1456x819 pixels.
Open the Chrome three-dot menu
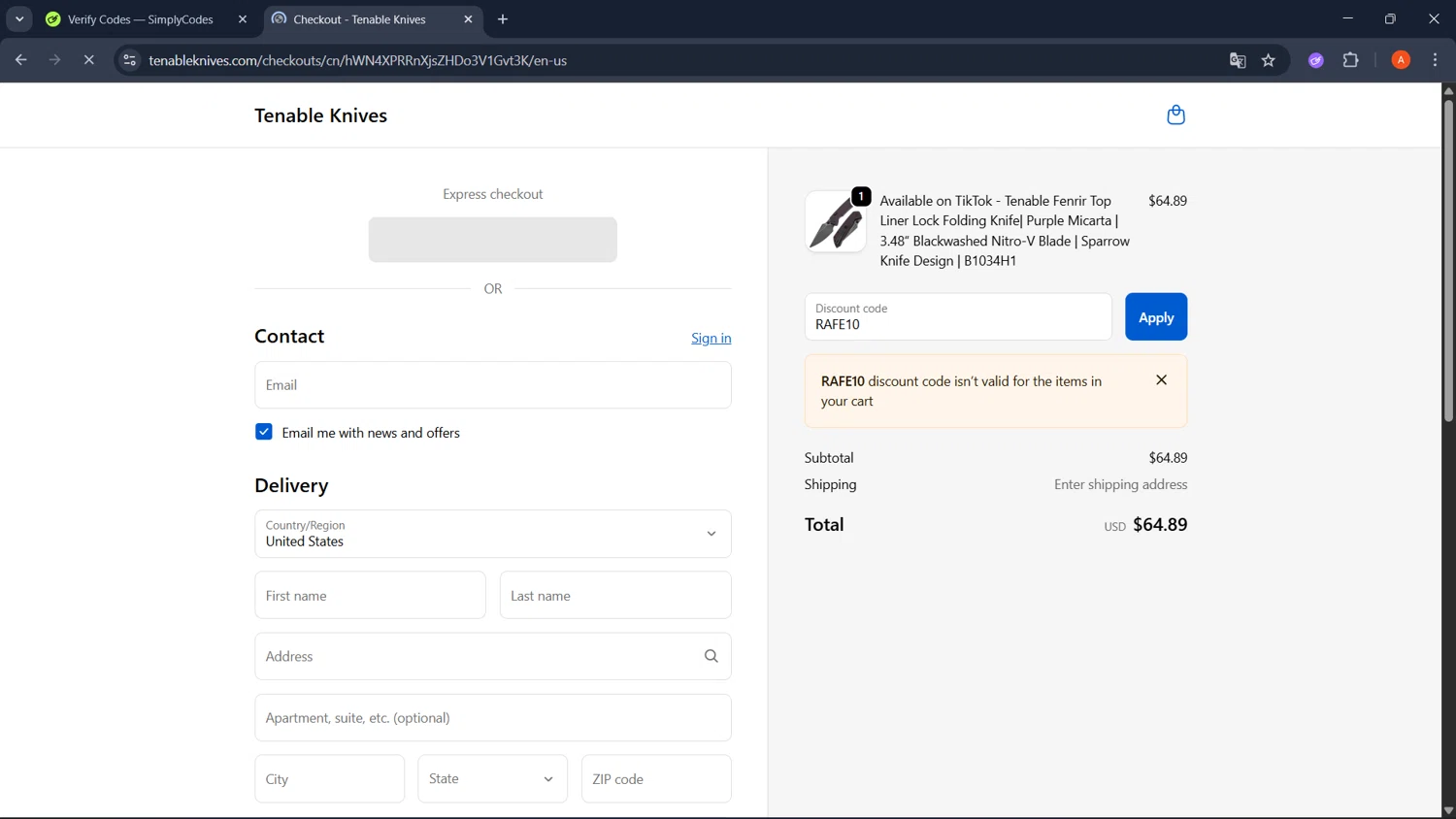click(1435, 60)
